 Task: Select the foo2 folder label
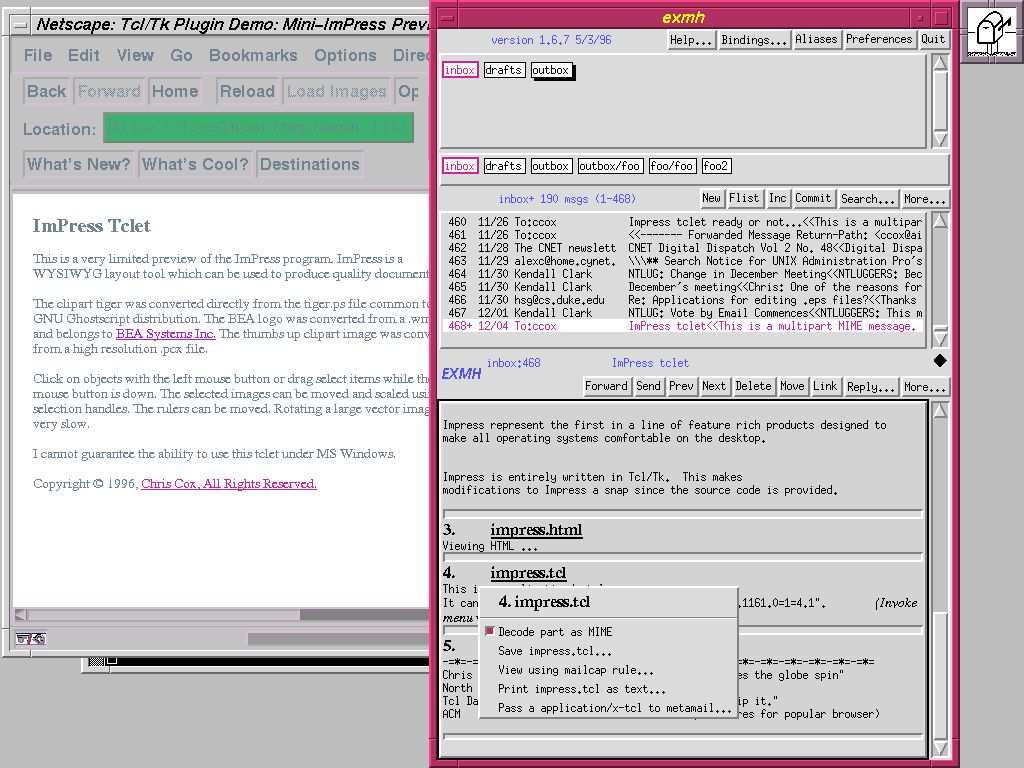tap(715, 166)
